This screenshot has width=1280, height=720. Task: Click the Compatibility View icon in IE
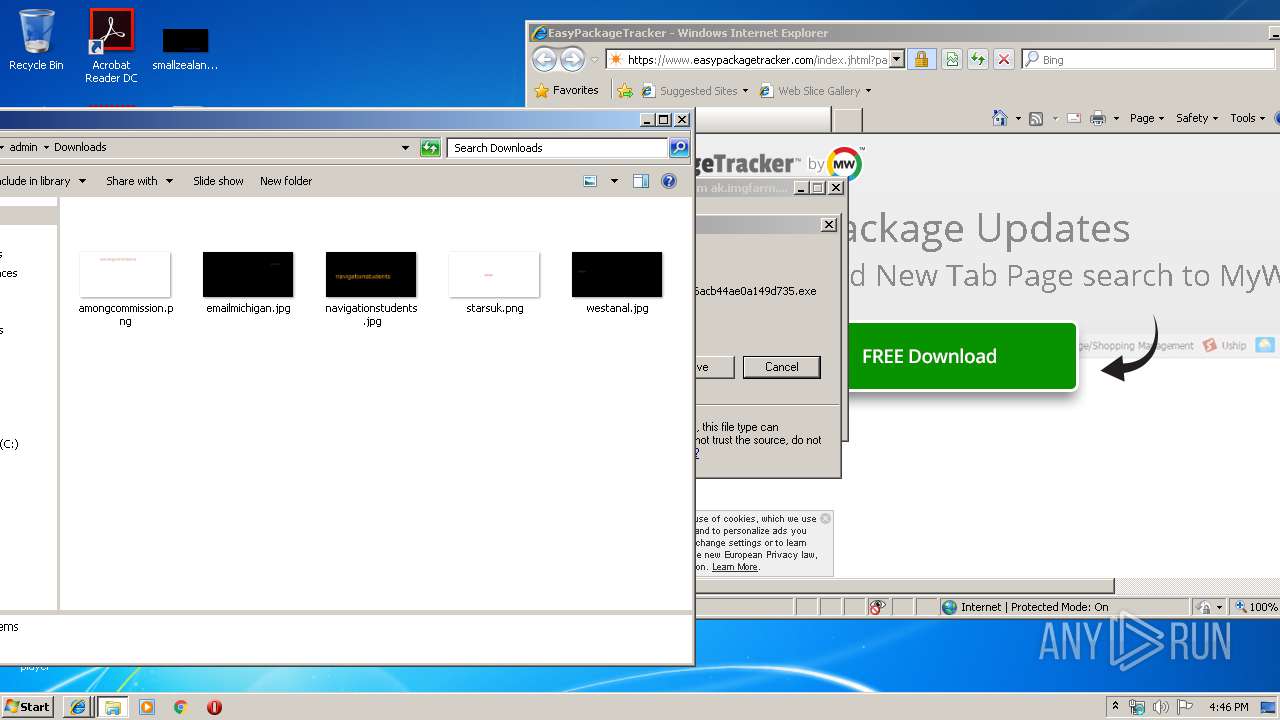951,60
